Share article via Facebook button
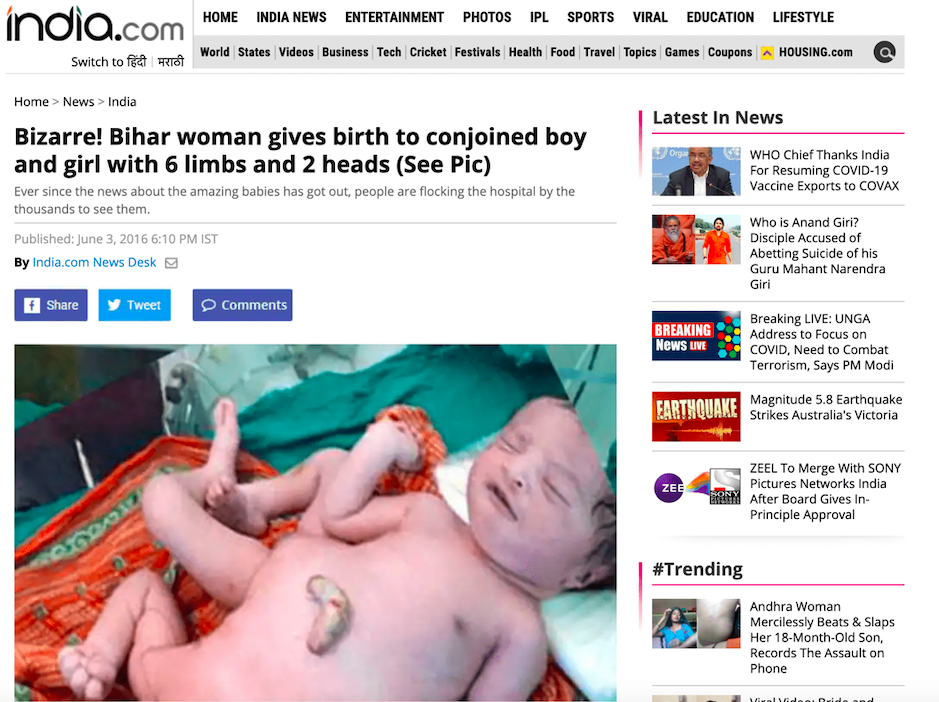Viewport: 939px width, 702px height. [51, 305]
